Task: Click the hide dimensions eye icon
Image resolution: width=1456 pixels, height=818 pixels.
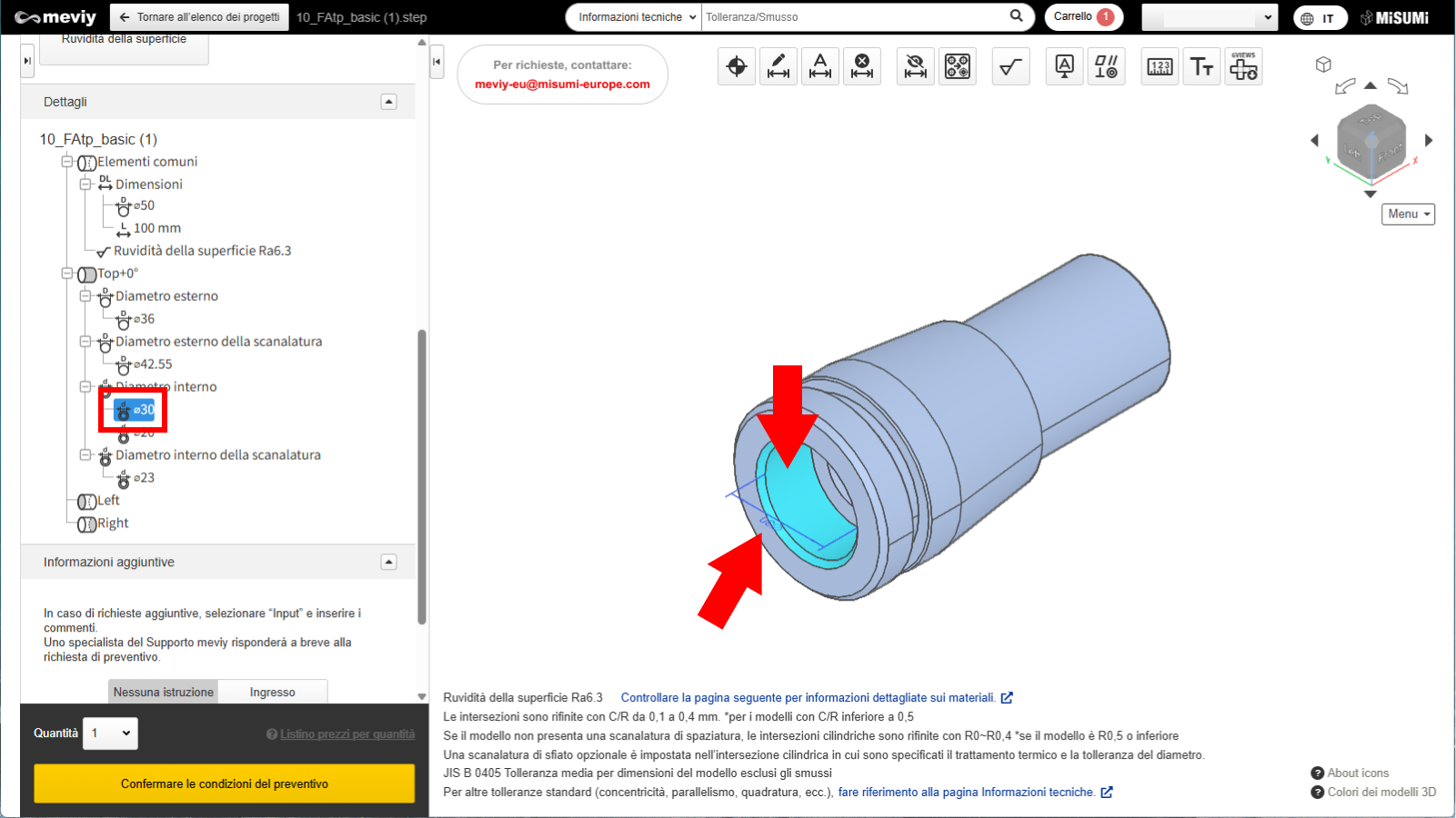Action: point(916,66)
